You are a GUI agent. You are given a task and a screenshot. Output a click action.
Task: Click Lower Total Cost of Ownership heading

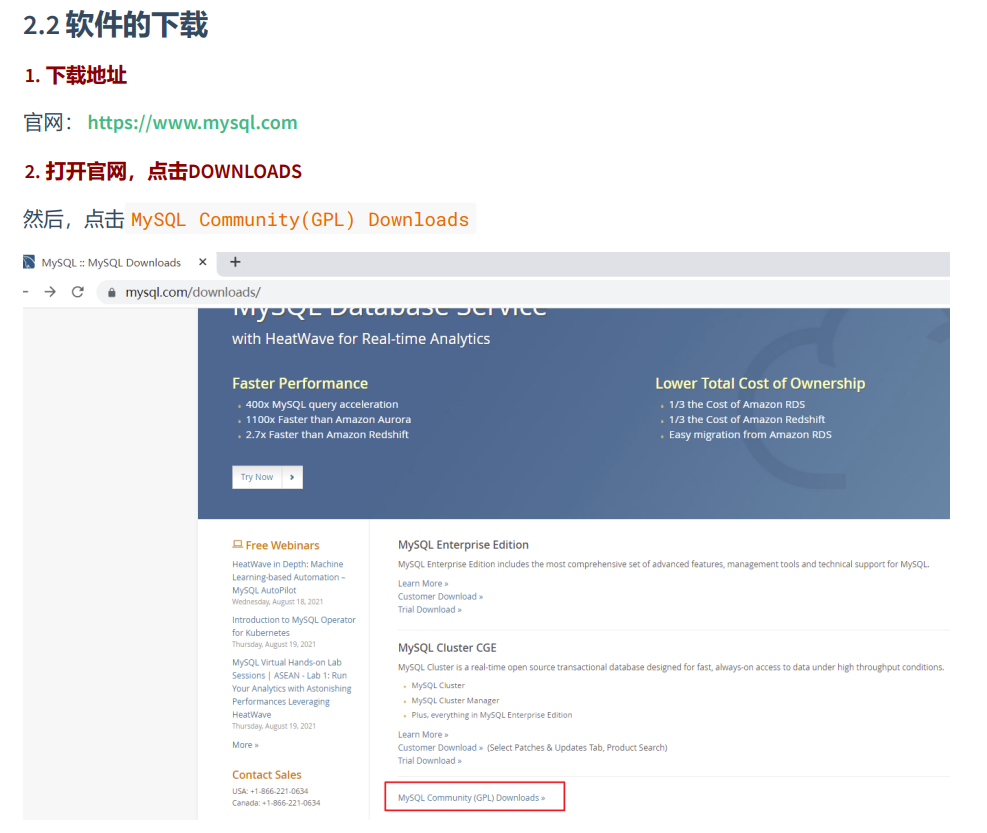(760, 383)
